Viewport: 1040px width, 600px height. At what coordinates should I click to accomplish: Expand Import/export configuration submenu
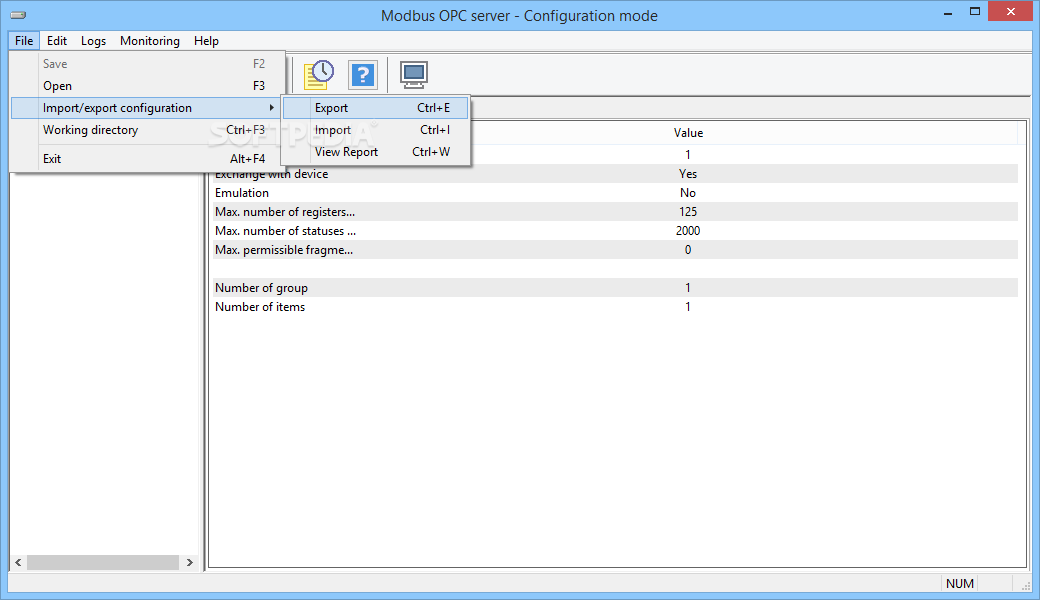(148, 107)
